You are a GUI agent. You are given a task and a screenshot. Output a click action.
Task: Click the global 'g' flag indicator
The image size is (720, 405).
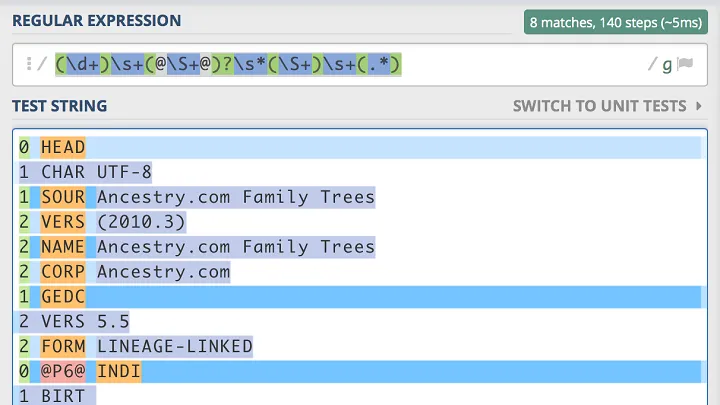tap(666, 65)
